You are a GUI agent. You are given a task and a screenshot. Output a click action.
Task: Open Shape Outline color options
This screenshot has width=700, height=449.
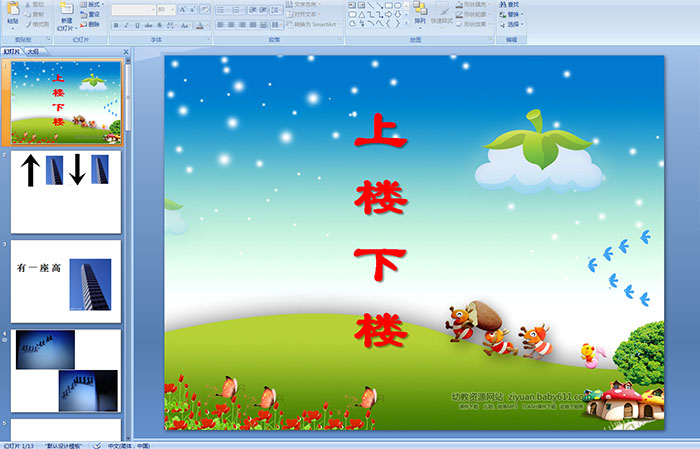[x=472, y=14]
